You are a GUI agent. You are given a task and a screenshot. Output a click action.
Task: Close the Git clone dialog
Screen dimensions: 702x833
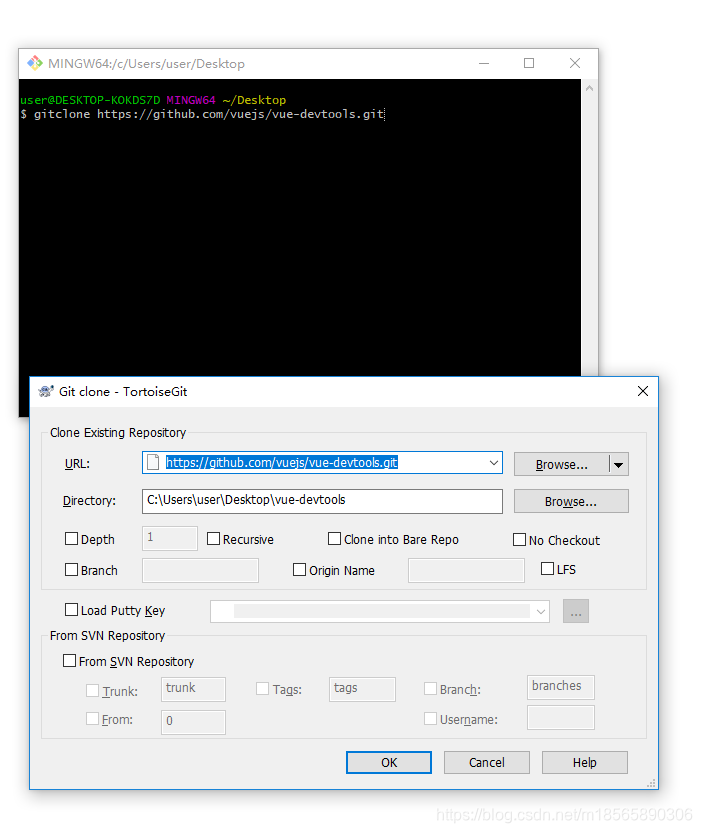[642, 392]
